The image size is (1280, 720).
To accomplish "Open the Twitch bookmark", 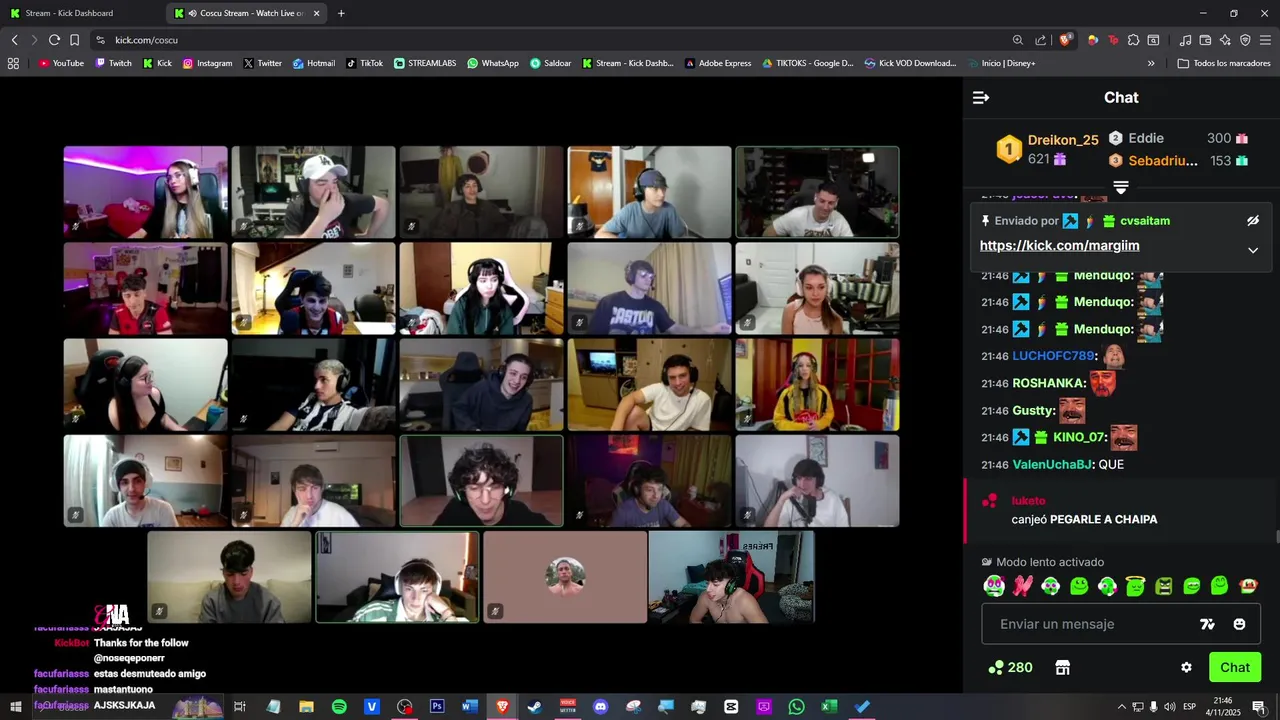I will pos(113,63).
